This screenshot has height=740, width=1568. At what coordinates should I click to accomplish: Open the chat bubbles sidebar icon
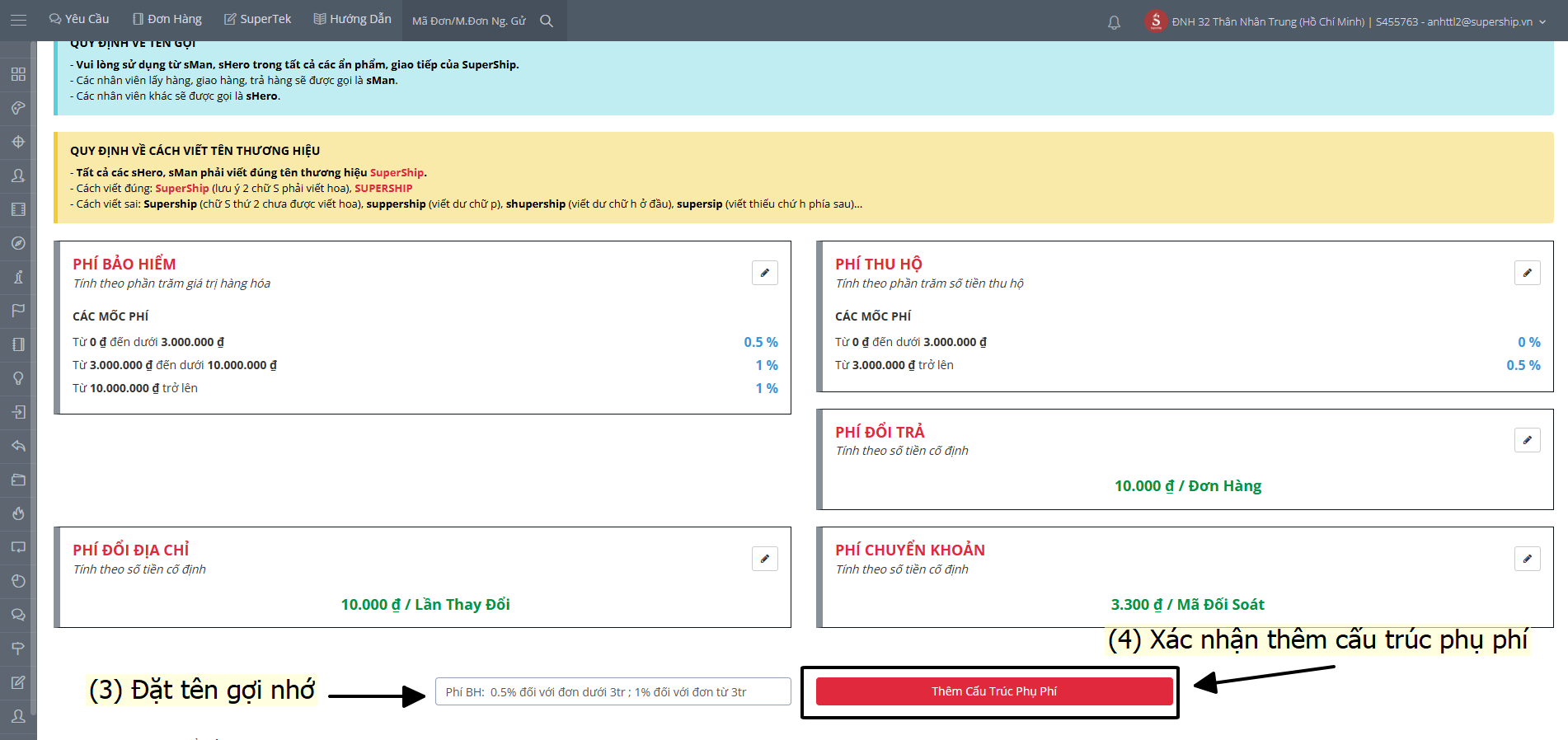tap(18, 615)
